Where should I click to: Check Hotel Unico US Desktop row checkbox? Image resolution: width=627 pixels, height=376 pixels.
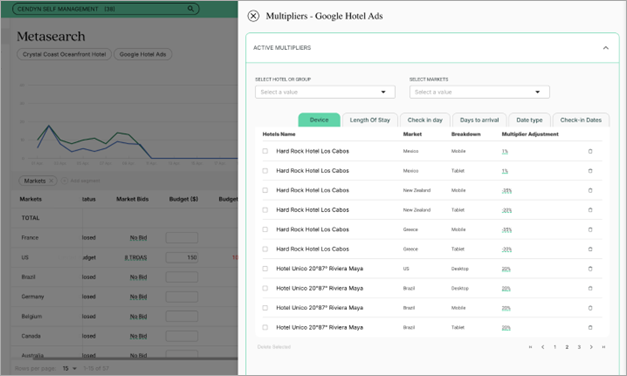[x=265, y=269]
